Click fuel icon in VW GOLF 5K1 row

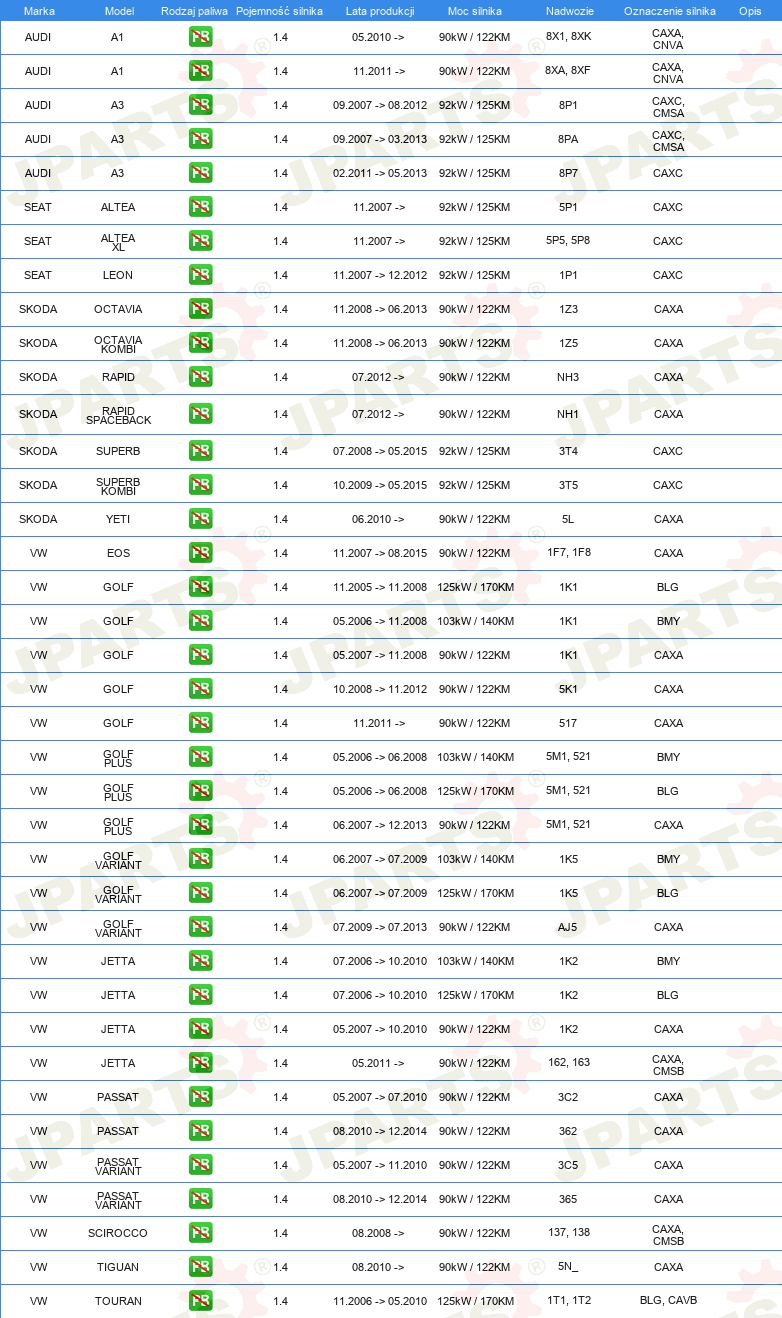[x=201, y=689]
